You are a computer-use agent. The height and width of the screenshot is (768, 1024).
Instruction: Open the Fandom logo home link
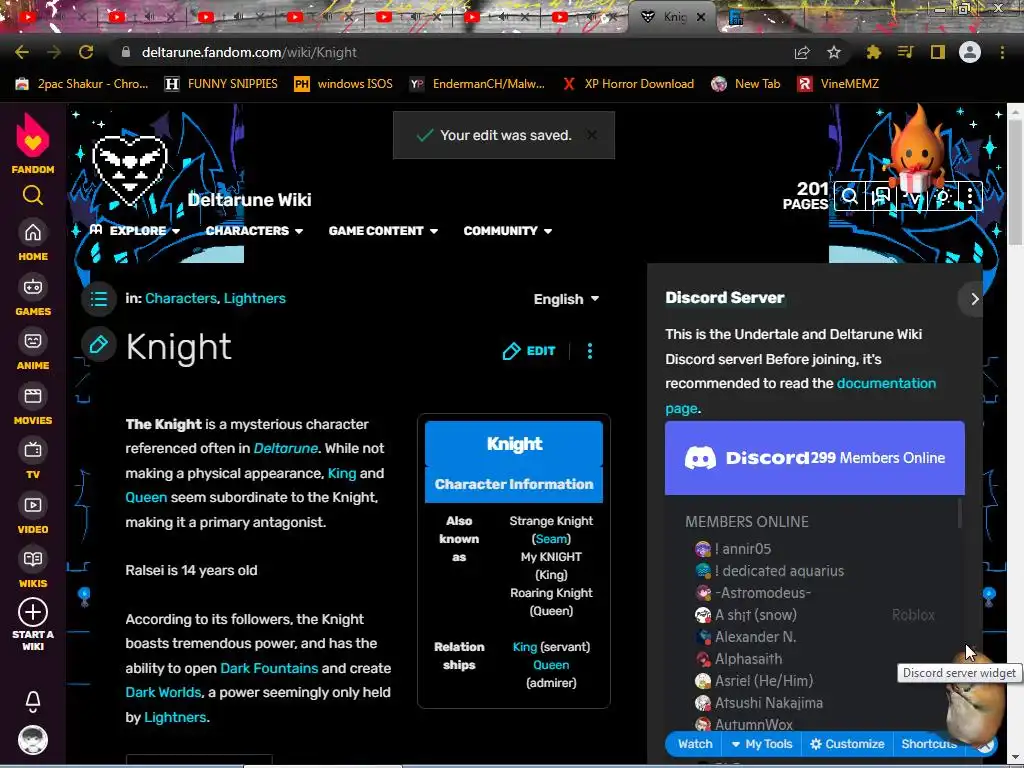point(33,143)
